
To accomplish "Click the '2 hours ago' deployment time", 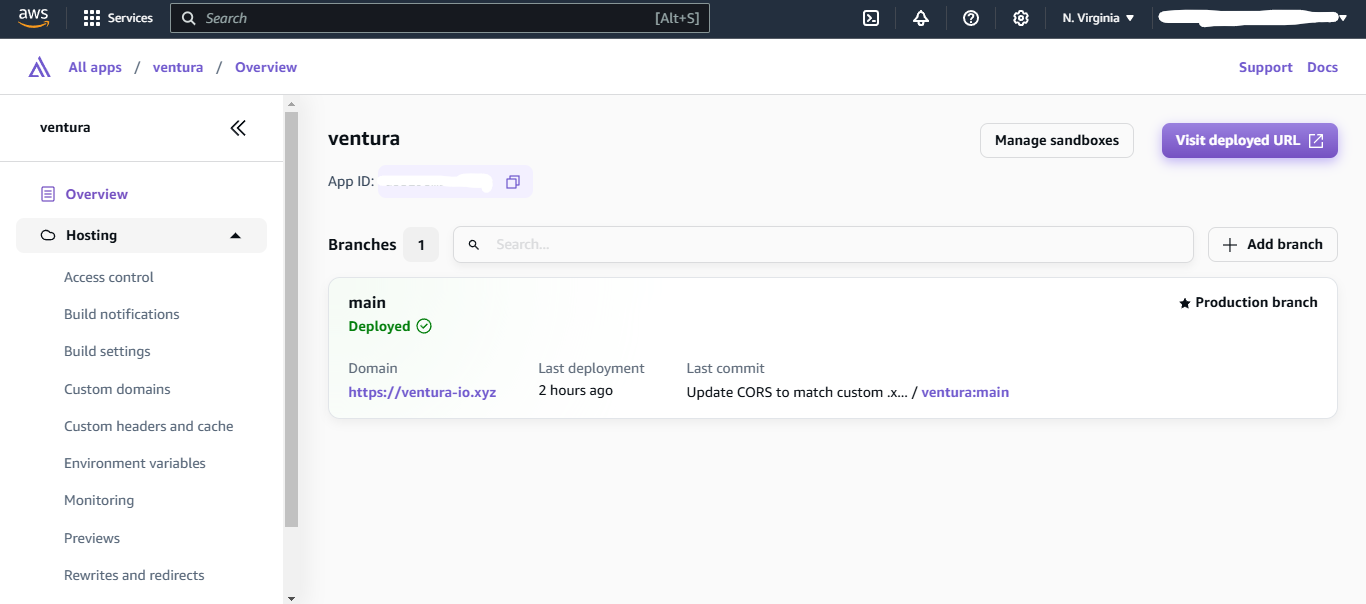I will click(575, 390).
